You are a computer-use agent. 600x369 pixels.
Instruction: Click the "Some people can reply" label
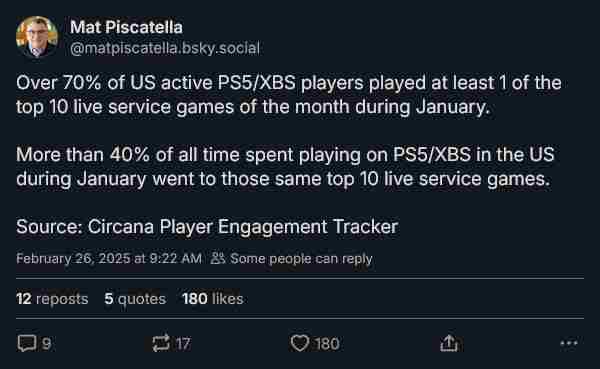pyautogui.click(x=301, y=259)
